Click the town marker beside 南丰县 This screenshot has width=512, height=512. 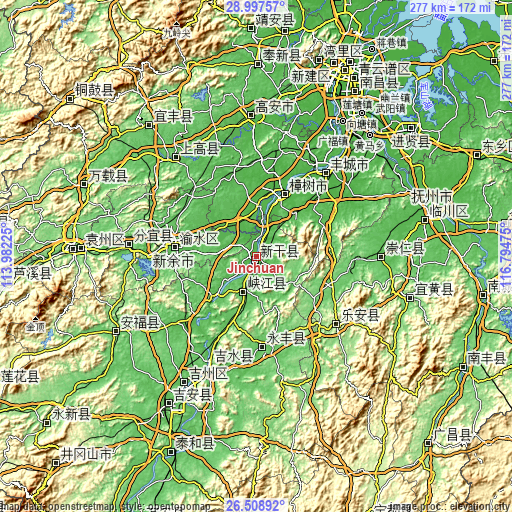[x=463, y=367]
